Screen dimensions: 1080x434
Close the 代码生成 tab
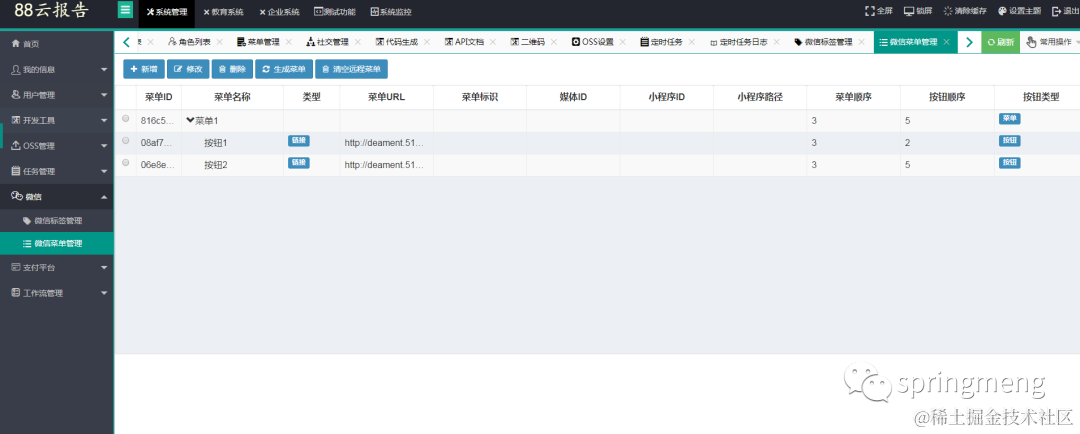pyautogui.click(x=426, y=42)
